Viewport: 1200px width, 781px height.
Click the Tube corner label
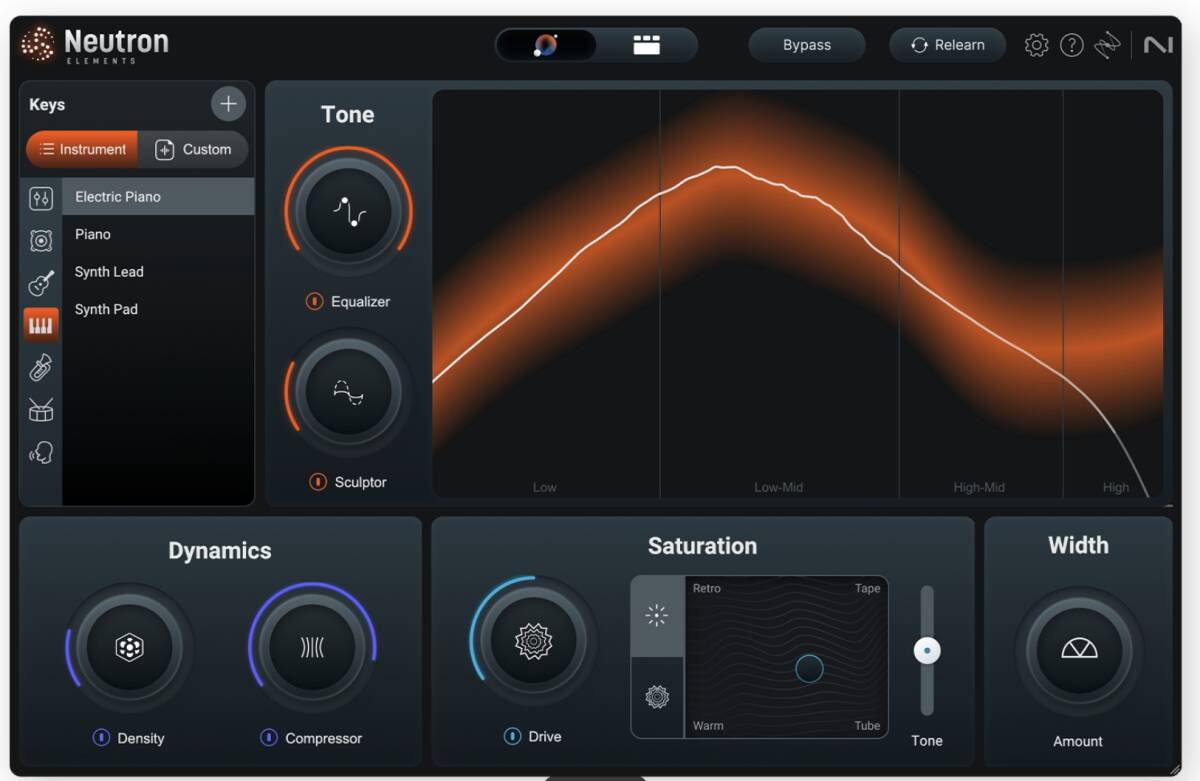pos(867,725)
